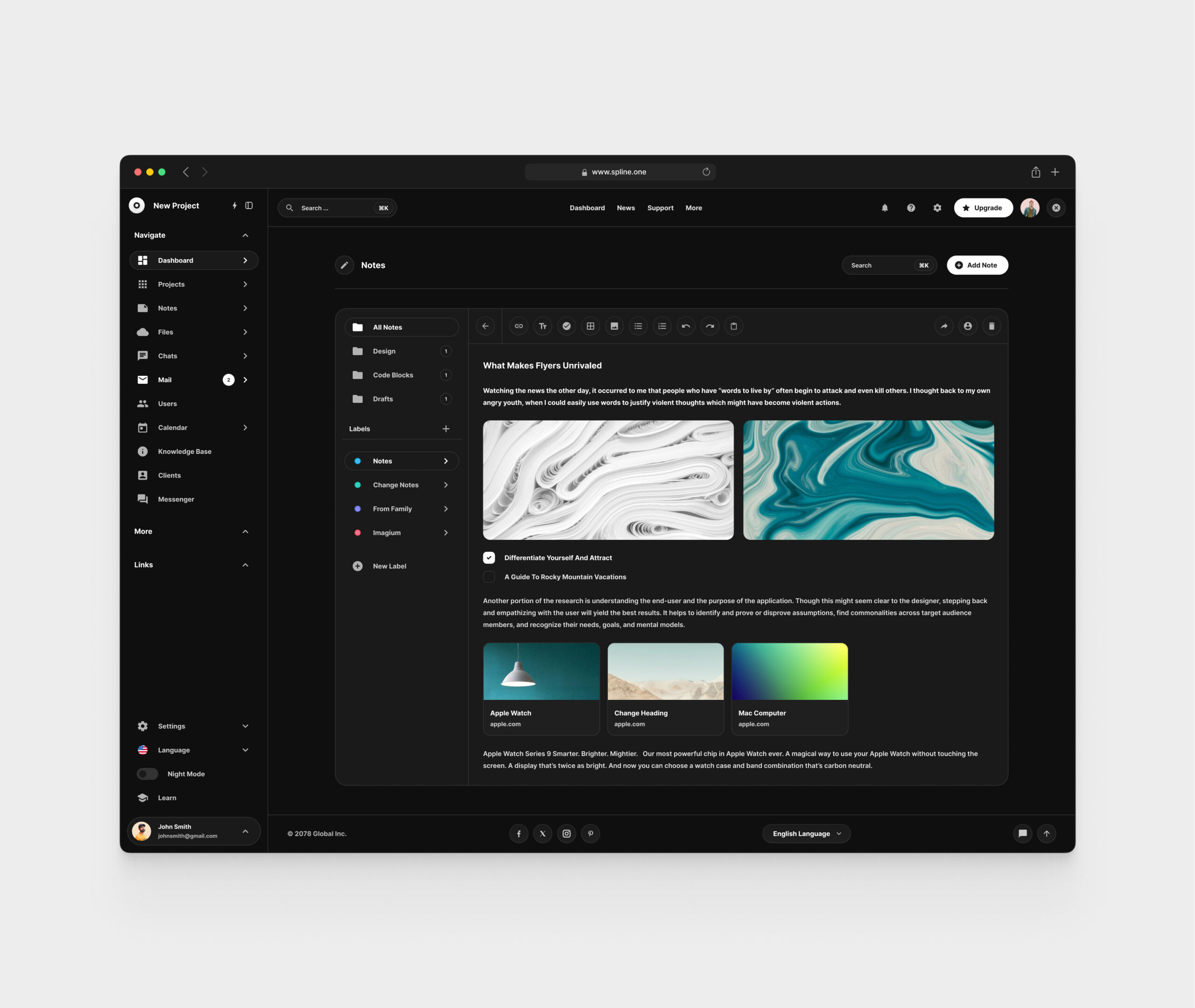Select the All Notes folder
The height and width of the screenshot is (1008, 1195).
click(401, 327)
